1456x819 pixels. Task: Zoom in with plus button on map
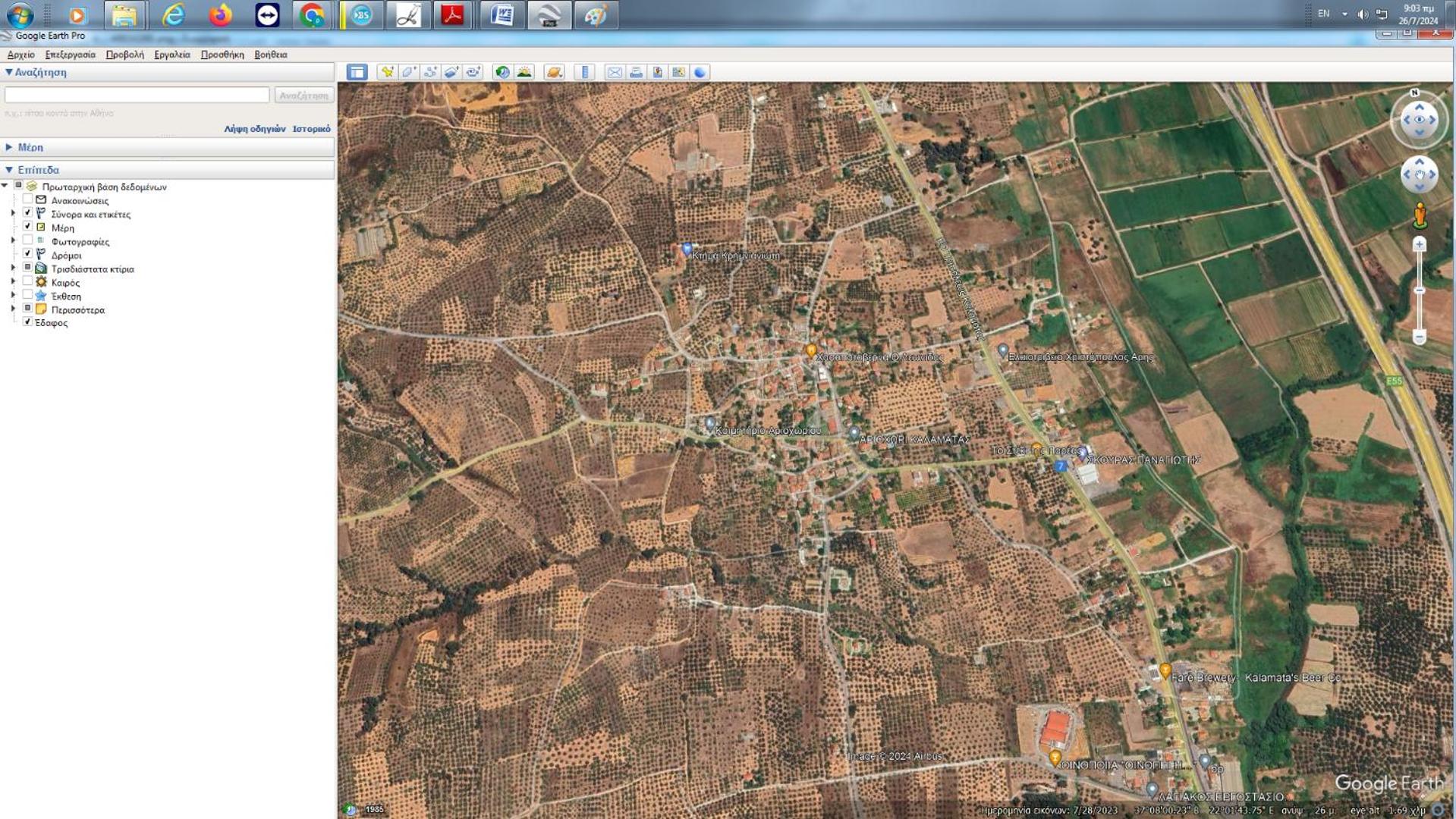point(1419,244)
